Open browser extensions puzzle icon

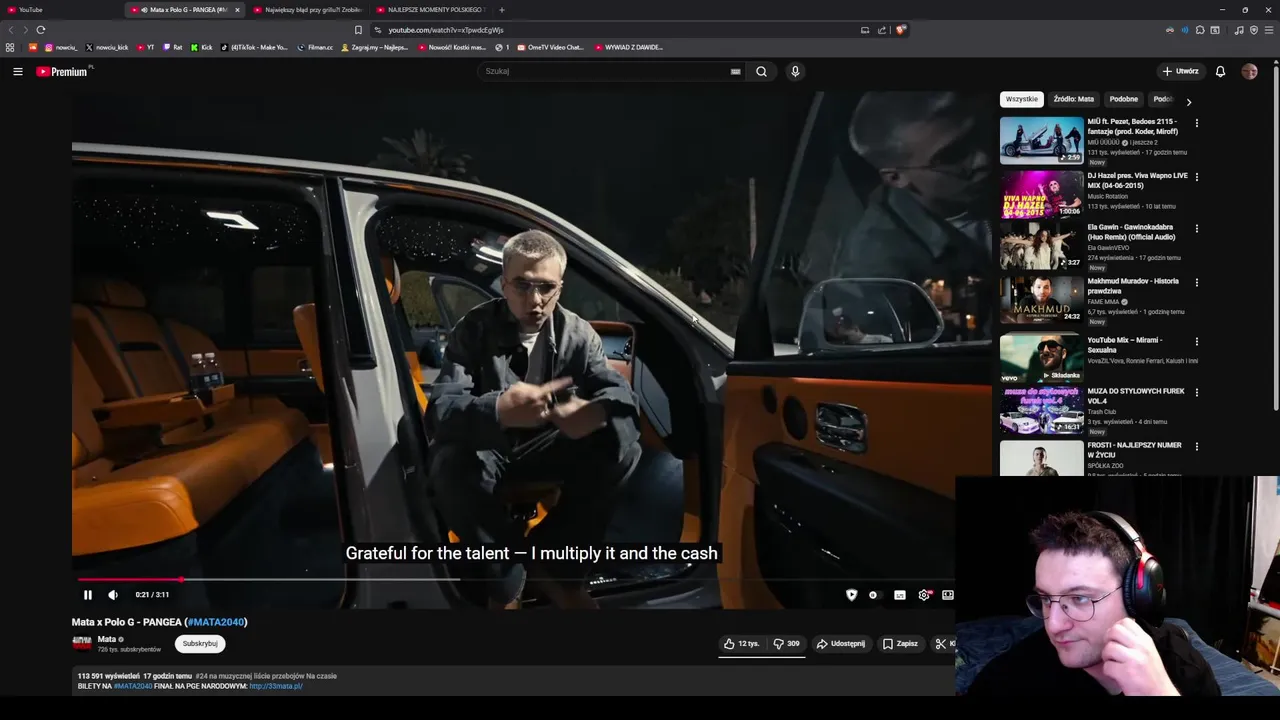pos(1200,30)
